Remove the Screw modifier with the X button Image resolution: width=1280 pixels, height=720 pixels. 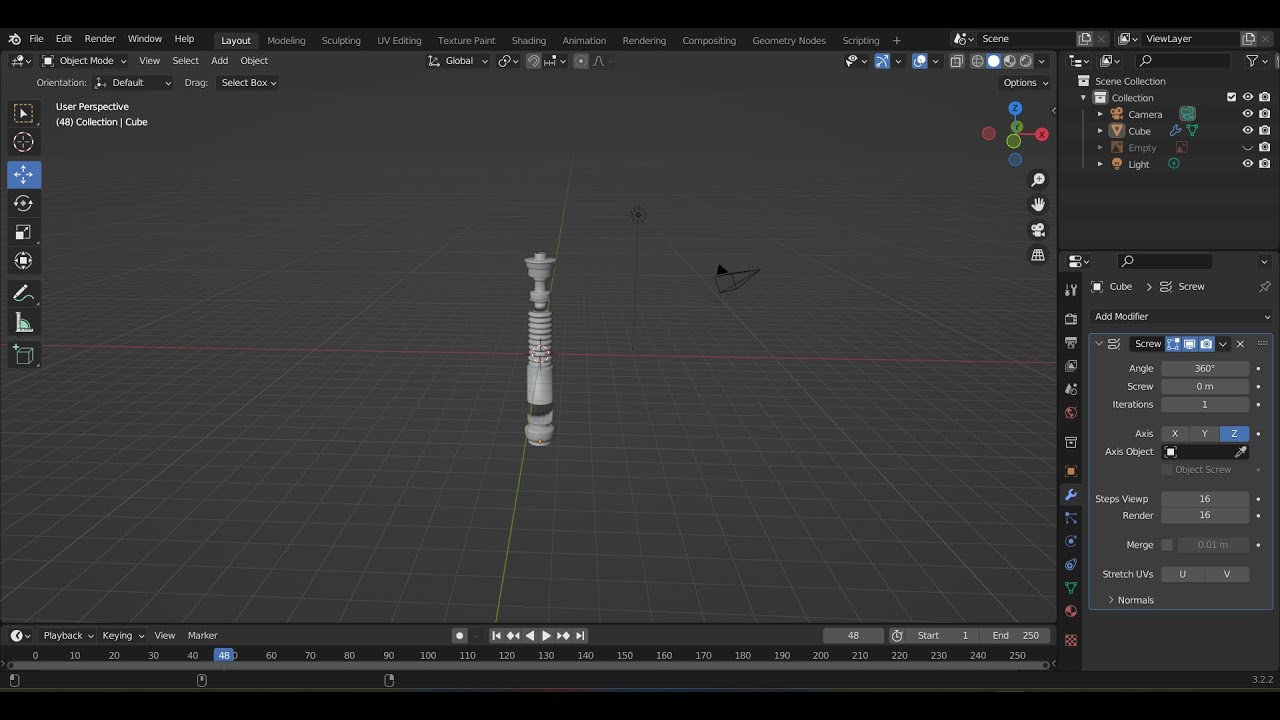tap(1240, 344)
